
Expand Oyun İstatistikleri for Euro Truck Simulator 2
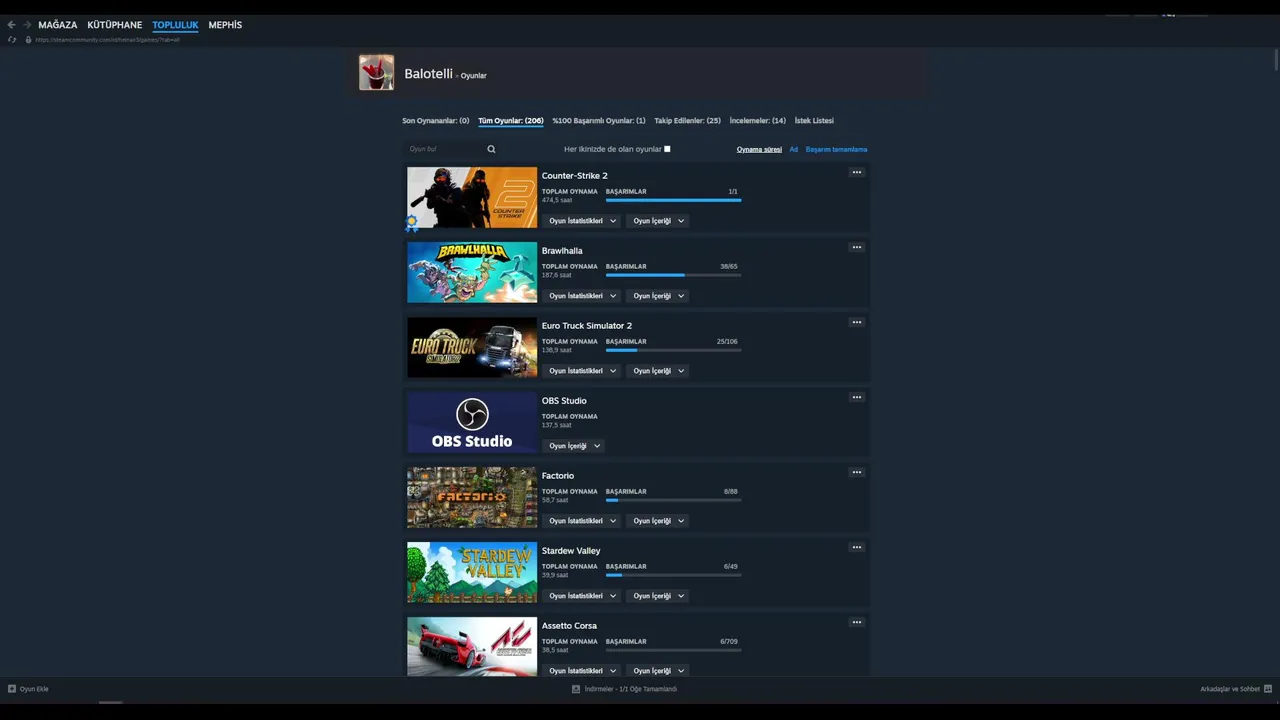coord(582,371)
